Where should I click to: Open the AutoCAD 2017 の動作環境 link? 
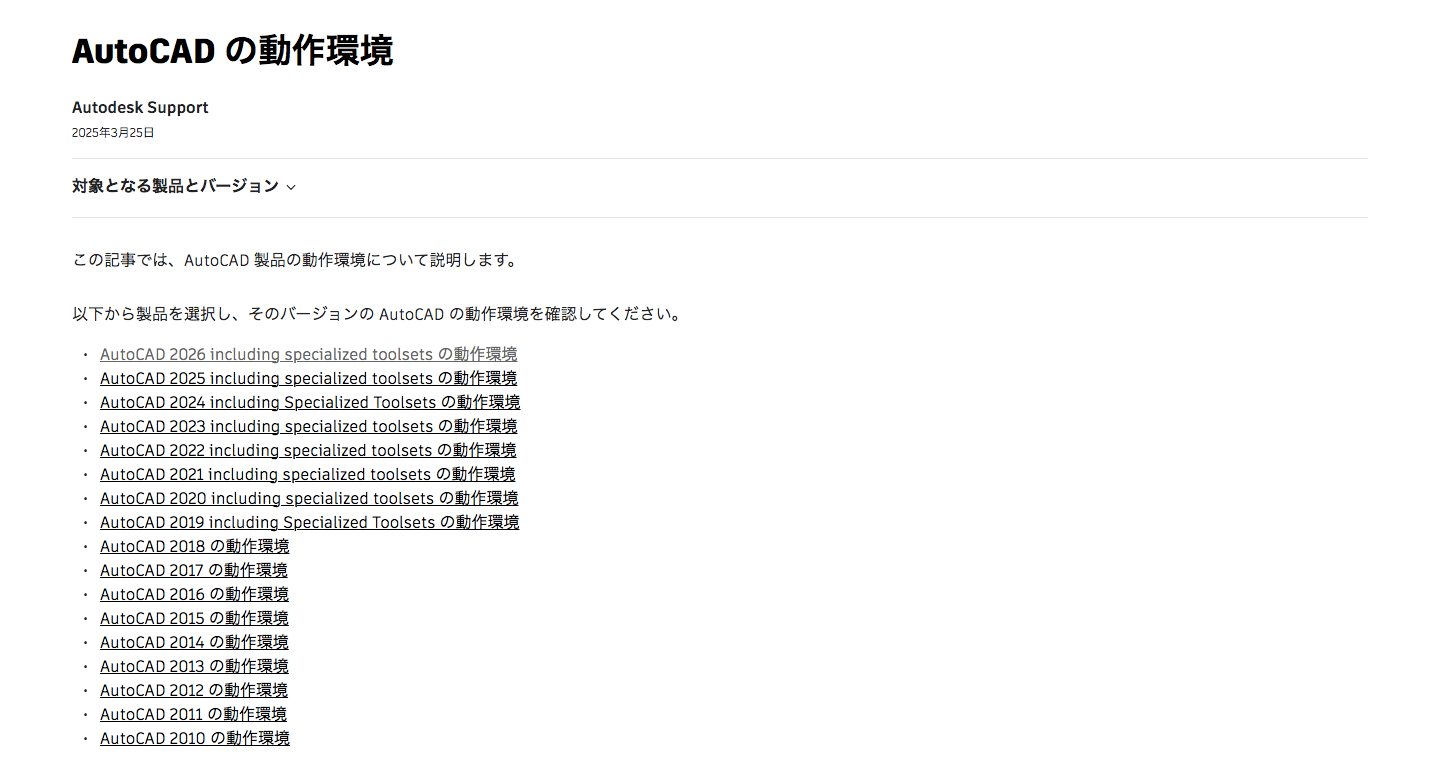coord(193,570)
